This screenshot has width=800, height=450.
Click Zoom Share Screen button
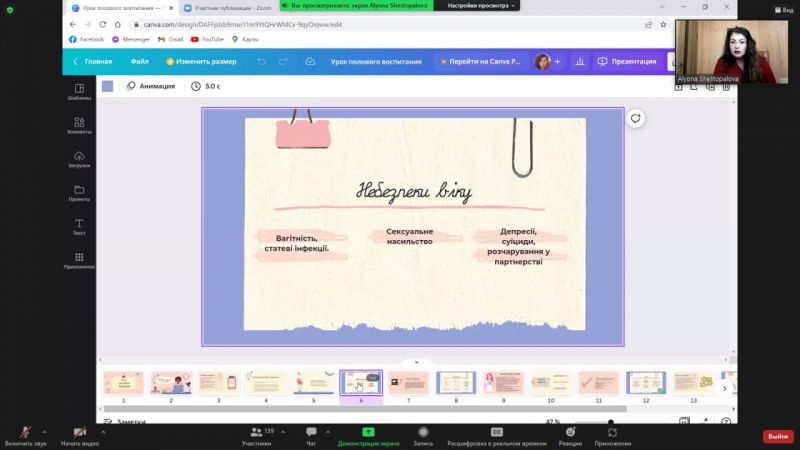pos(368,437)
